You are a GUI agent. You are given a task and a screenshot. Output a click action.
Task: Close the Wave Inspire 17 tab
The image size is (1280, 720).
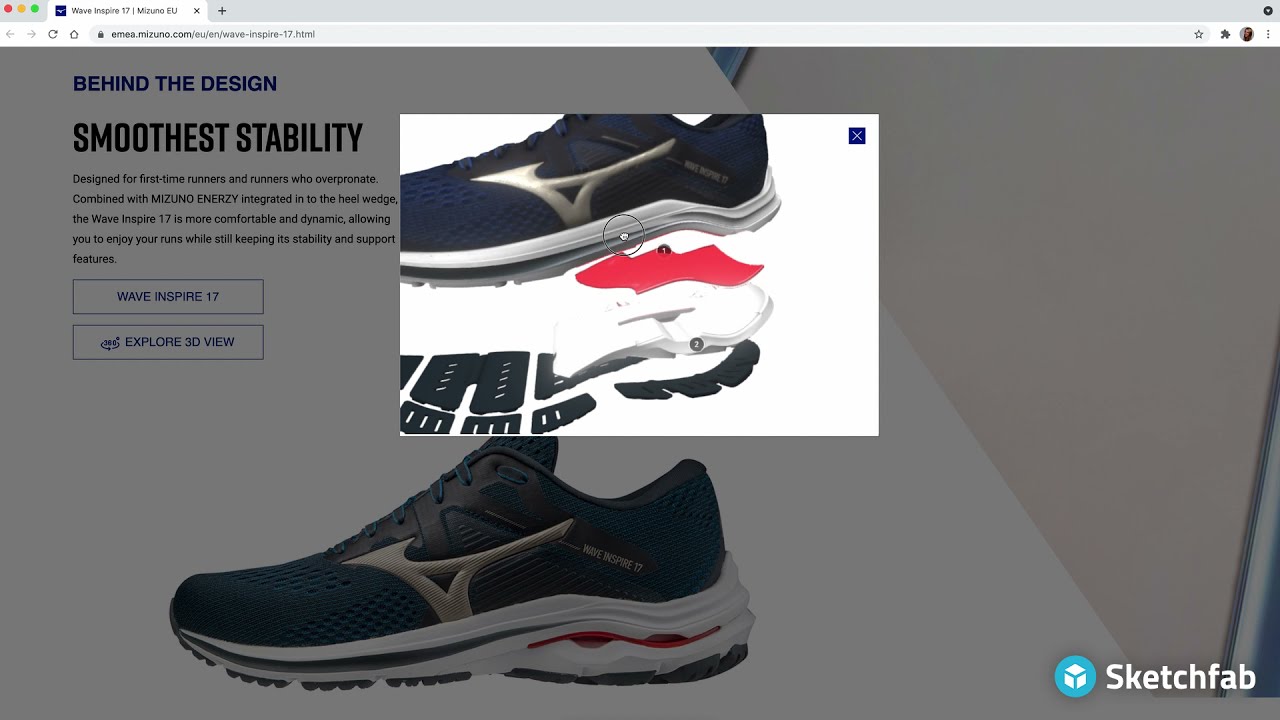[197, 11]
